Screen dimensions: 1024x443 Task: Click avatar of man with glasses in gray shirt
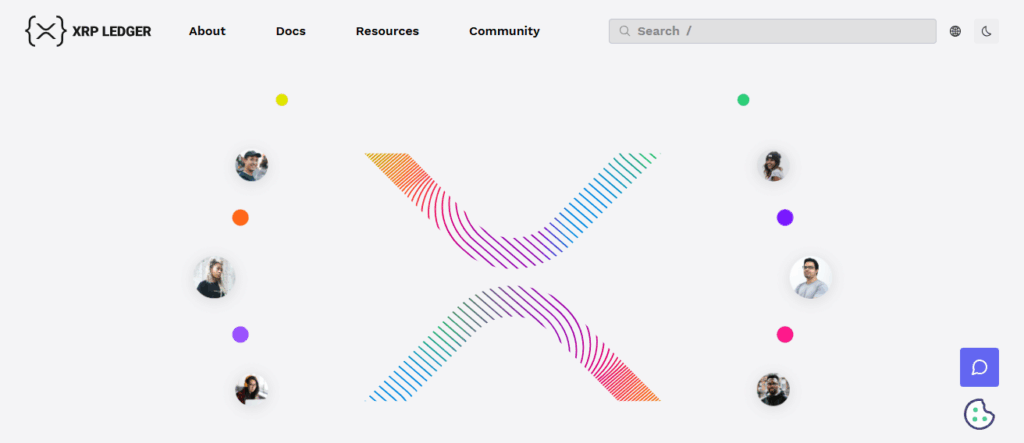810,277
